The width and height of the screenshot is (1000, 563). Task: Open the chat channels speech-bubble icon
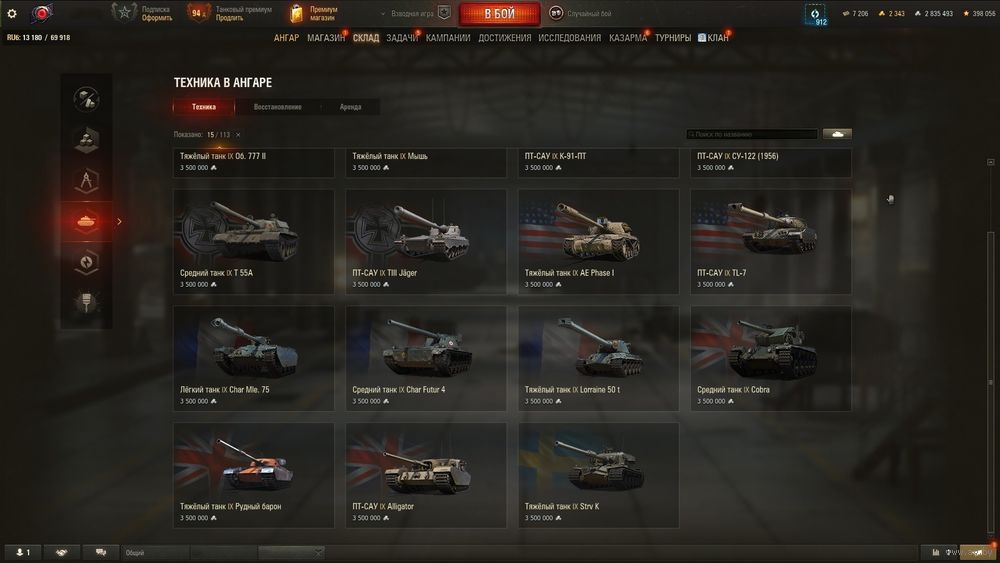point(101,552)
